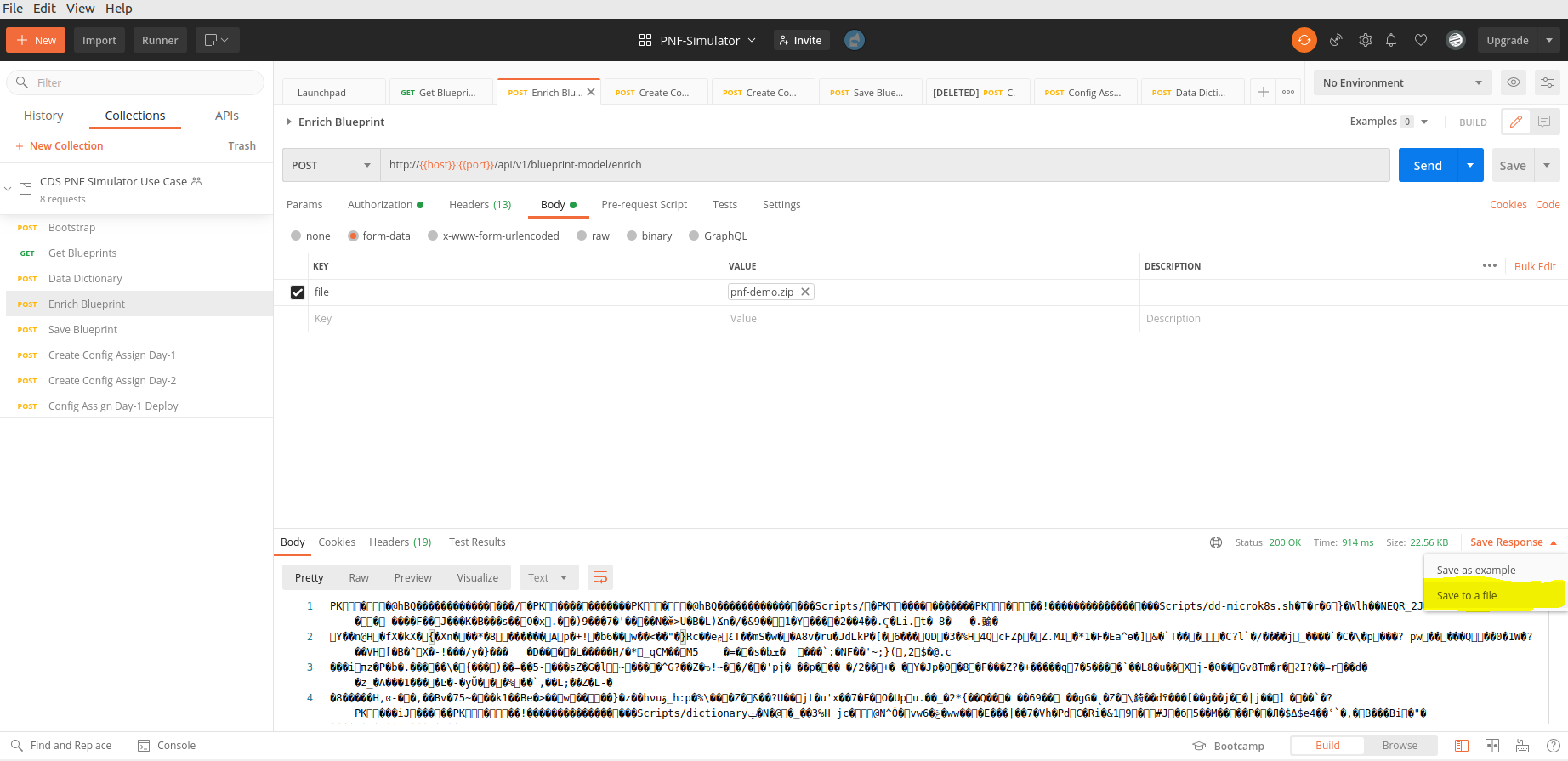Open manage environments settings icon

(x=1548, y=82)
